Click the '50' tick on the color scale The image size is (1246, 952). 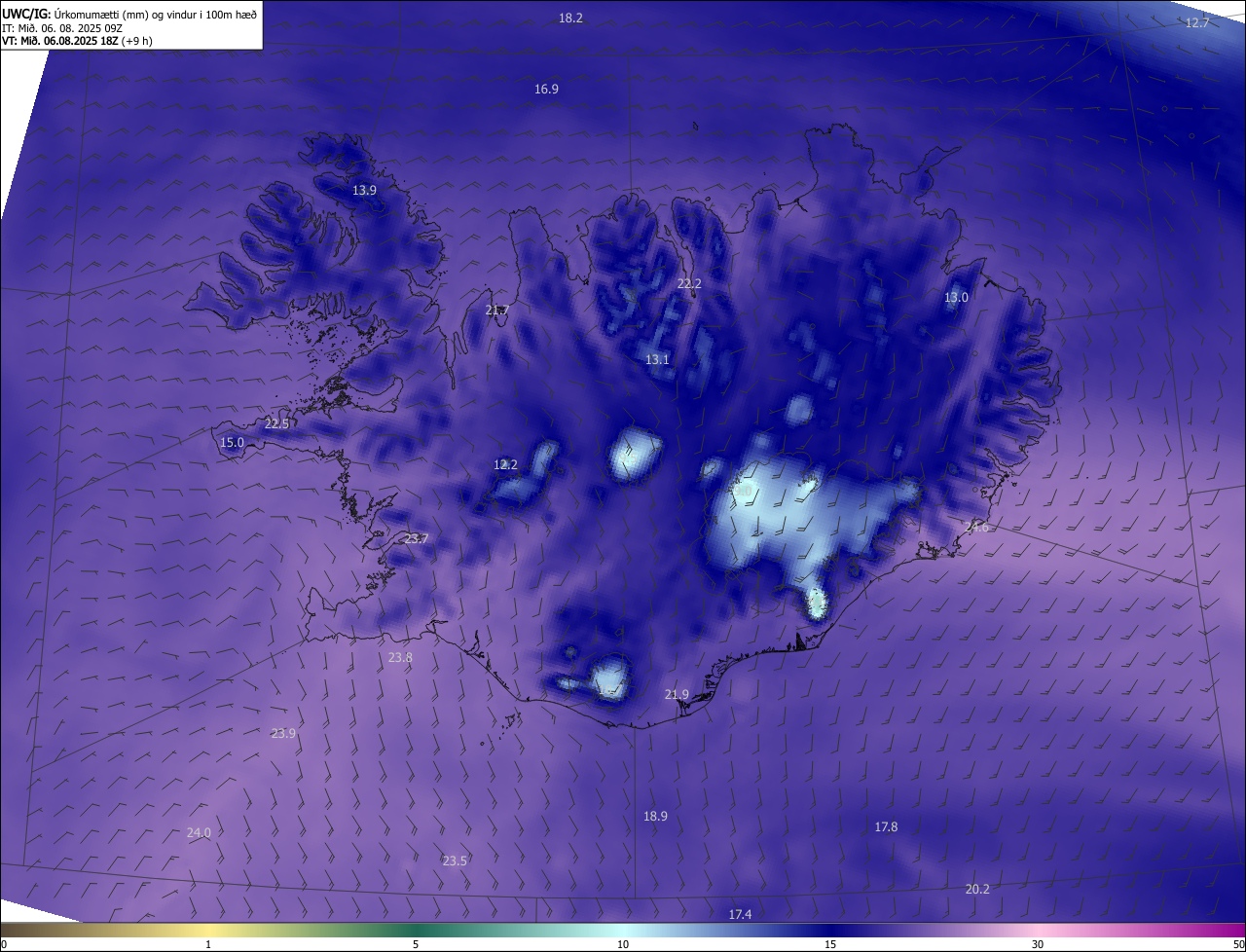tap(1237, 944)
